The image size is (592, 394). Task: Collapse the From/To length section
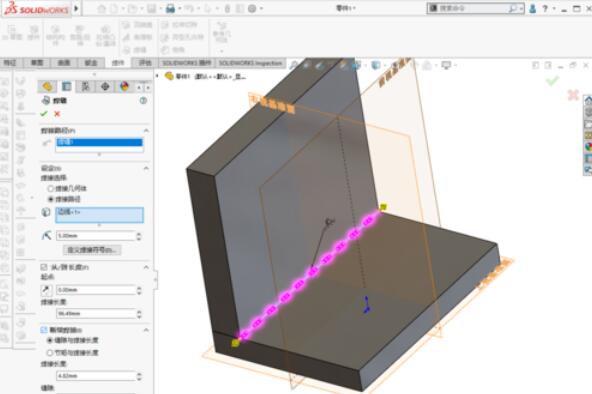[146, 268]
